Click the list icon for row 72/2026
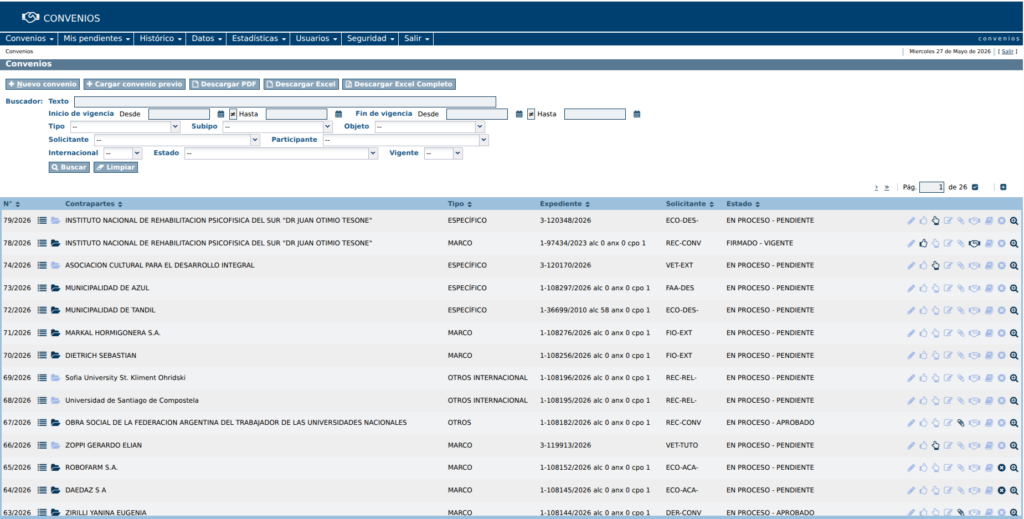This screenshot has height=519, width=1024. [42, 310]
